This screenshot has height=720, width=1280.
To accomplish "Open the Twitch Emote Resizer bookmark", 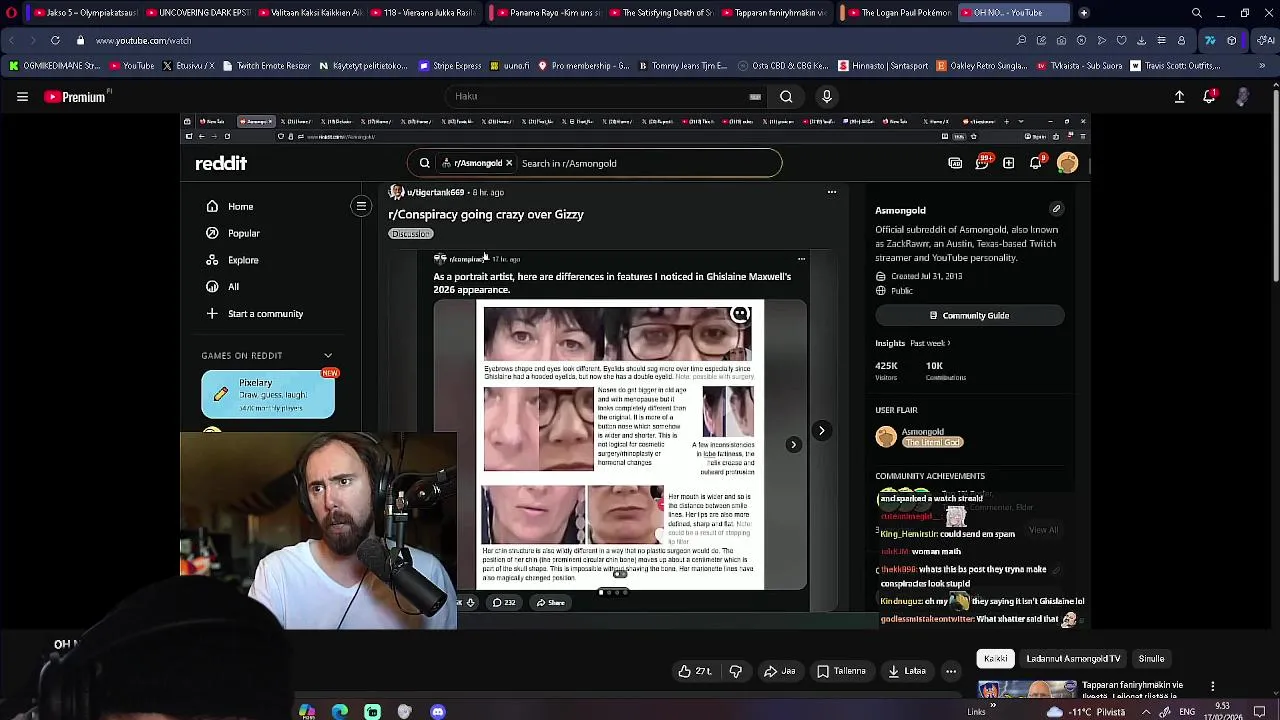I will pyautogui.click(x=266, y=66).
